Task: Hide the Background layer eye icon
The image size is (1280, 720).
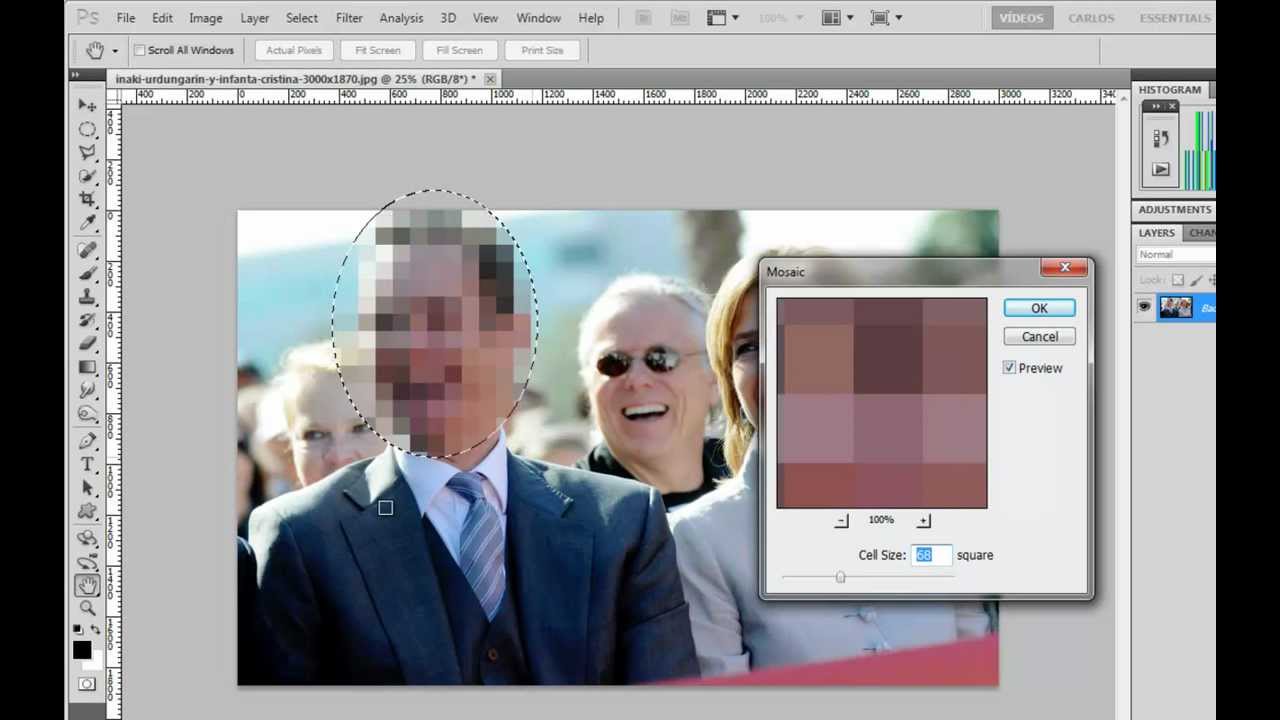Action: pos(1144,308)
